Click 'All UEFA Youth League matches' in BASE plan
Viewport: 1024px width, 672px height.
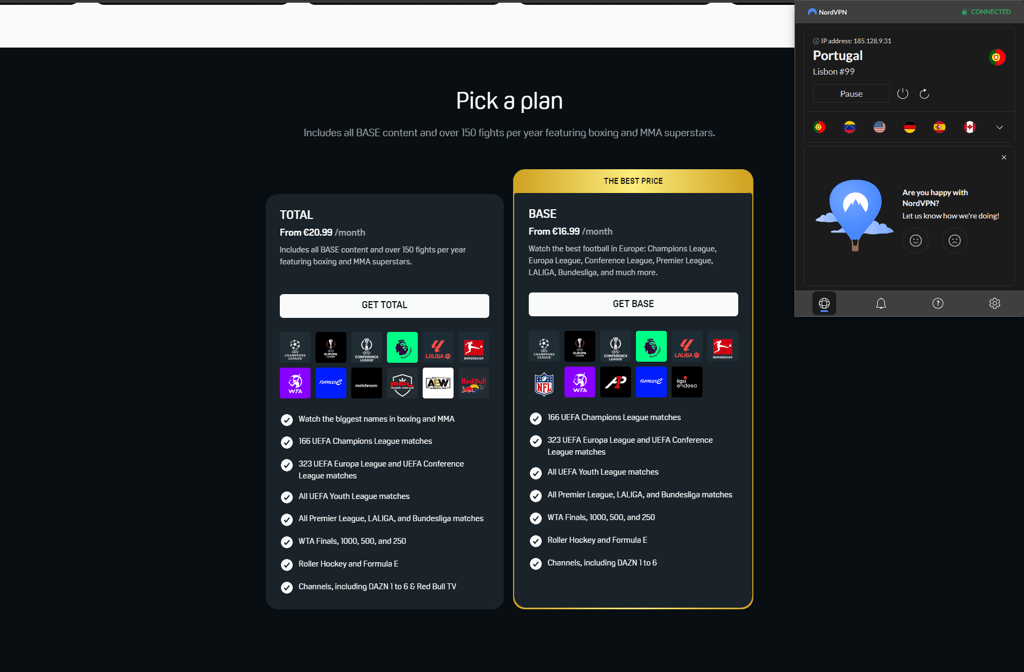pyautogui.click(x=603, y=472)
